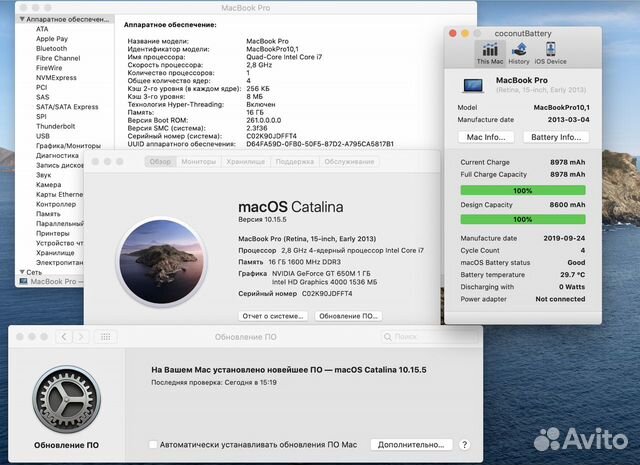Go forward in Software Update window
The width and height of the screenshot is (640, 465).
[81, 336]
